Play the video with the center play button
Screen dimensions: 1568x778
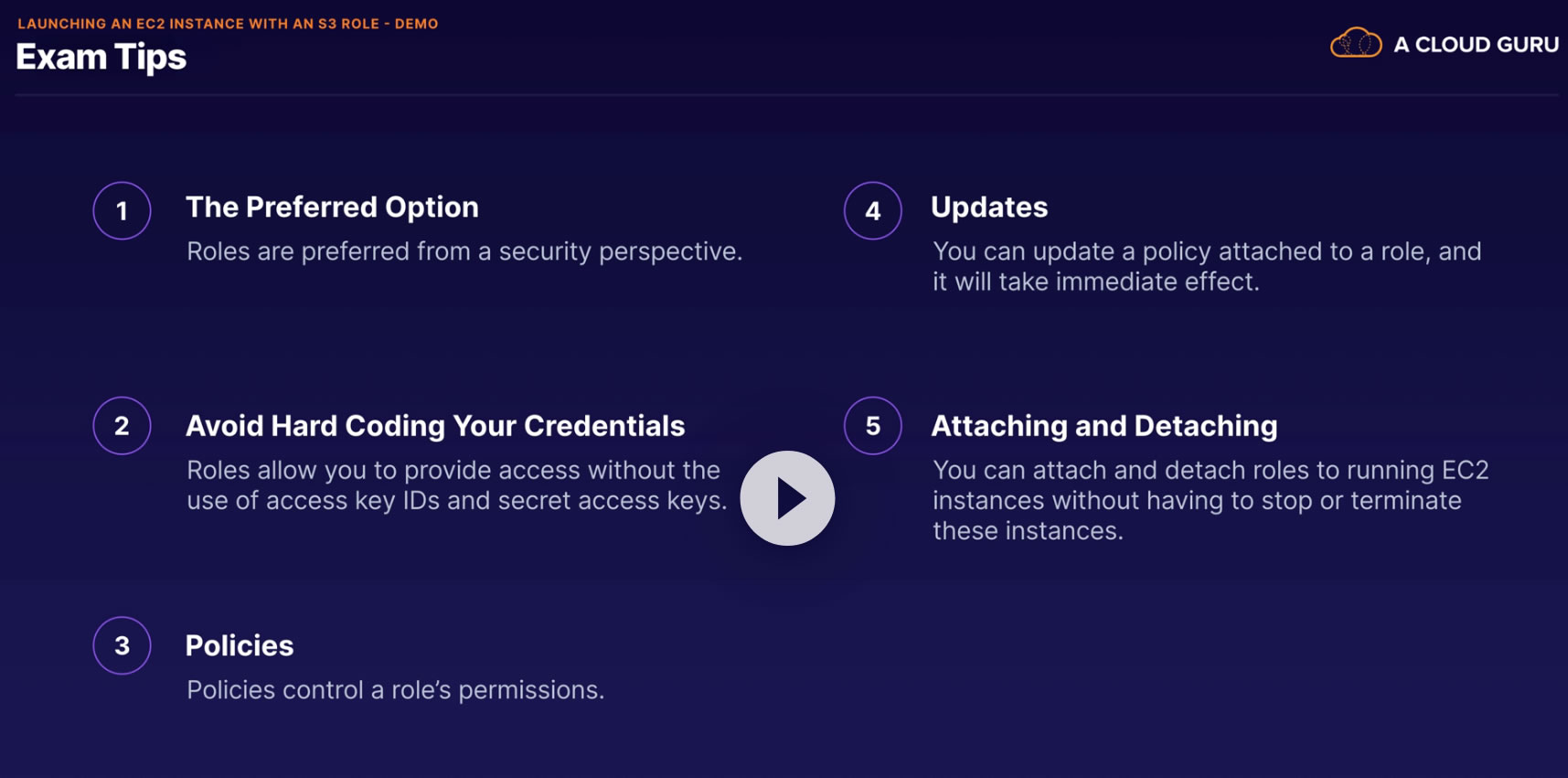787,498
